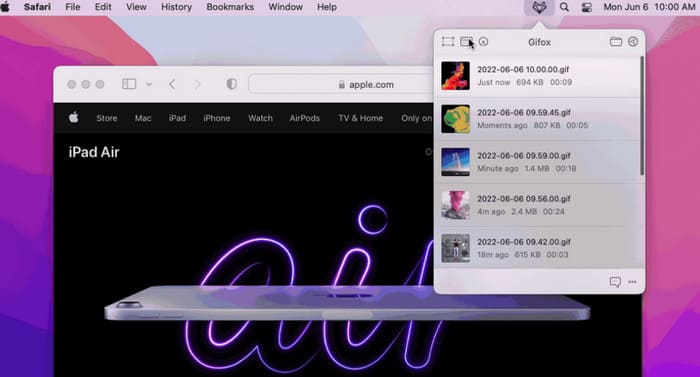Open AirPods link on Apple site
Viewport: 700px width, 377px height.
304,118
